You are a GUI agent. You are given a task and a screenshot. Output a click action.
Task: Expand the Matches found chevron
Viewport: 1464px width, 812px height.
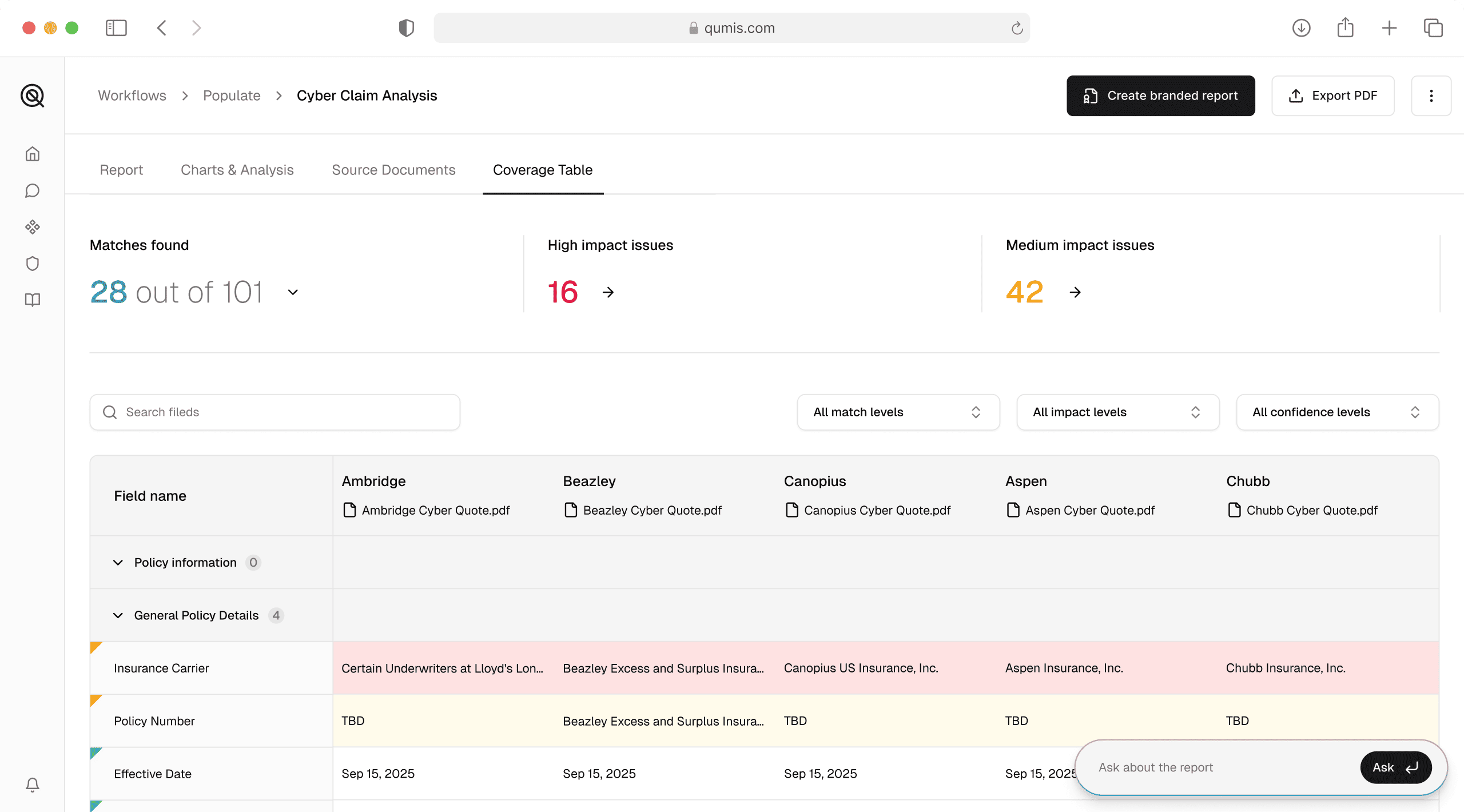pos(292,292)
